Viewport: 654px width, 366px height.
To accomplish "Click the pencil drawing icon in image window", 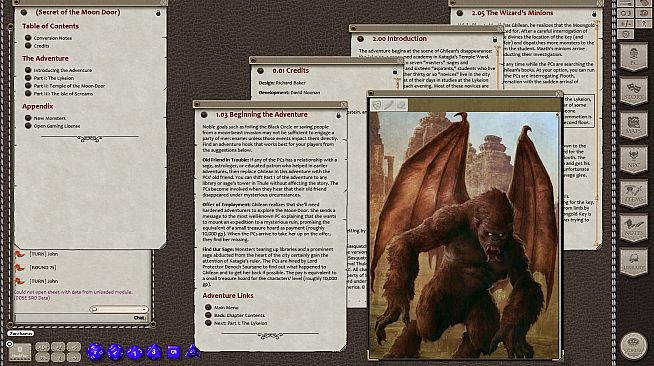I will 389,105.
